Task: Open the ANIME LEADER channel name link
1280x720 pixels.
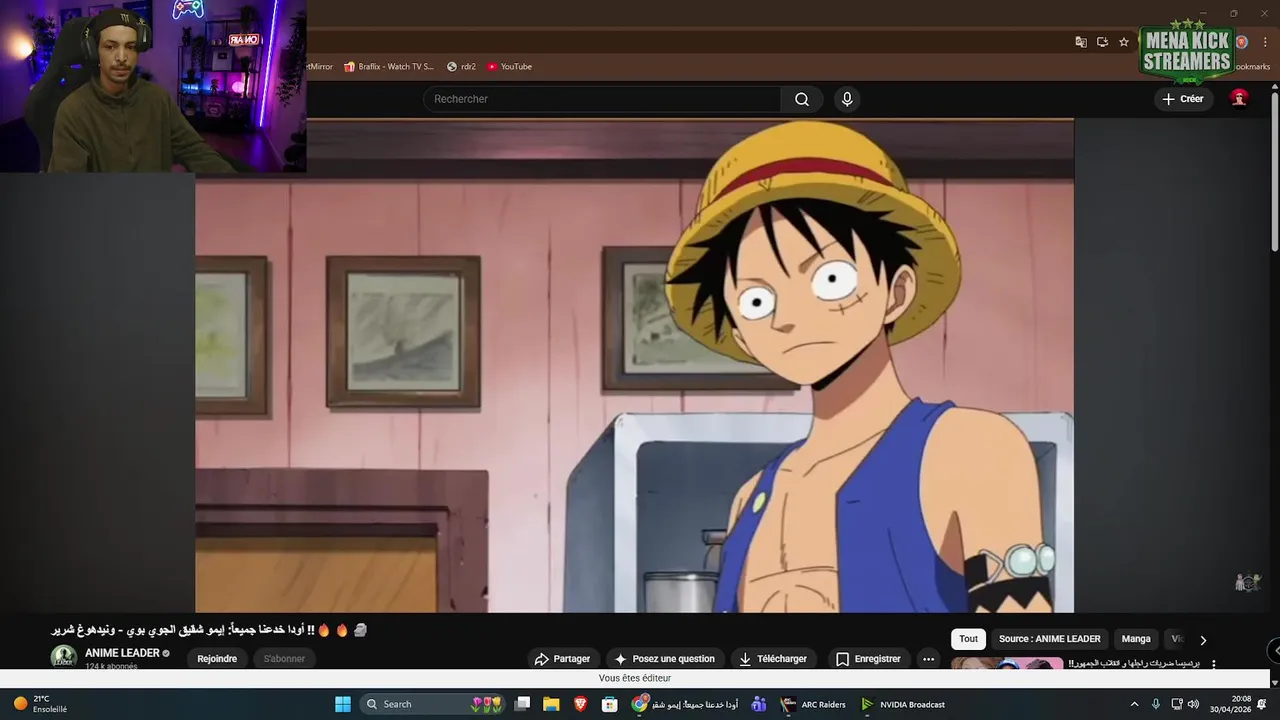Action: coord(122,653)
